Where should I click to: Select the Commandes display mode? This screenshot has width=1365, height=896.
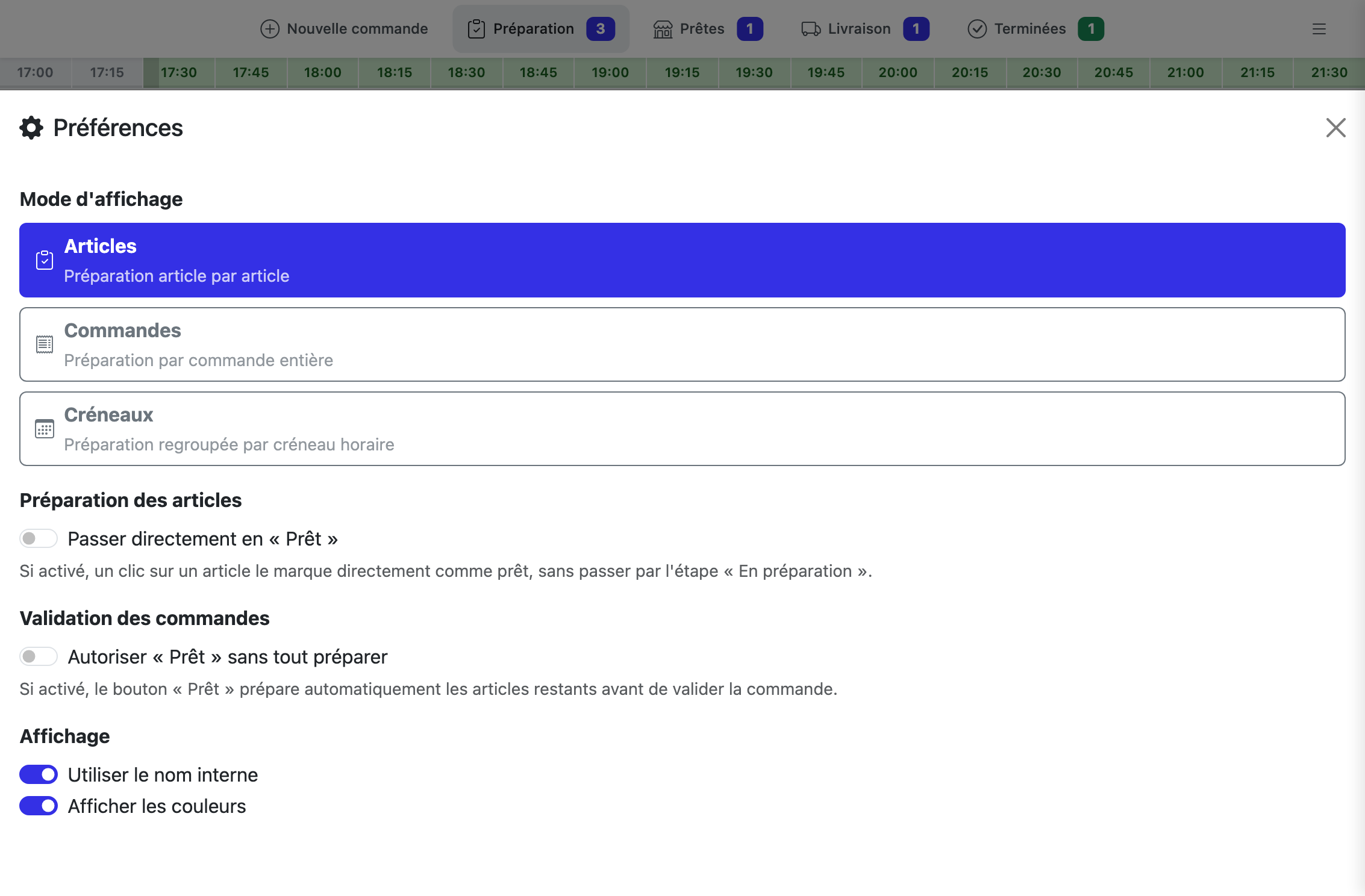(682, 344)
